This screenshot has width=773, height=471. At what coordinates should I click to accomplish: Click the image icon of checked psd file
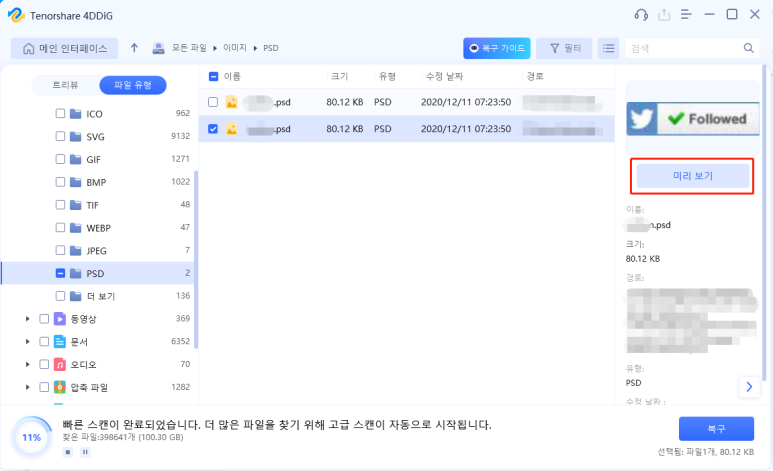click(x=232, y=129)
